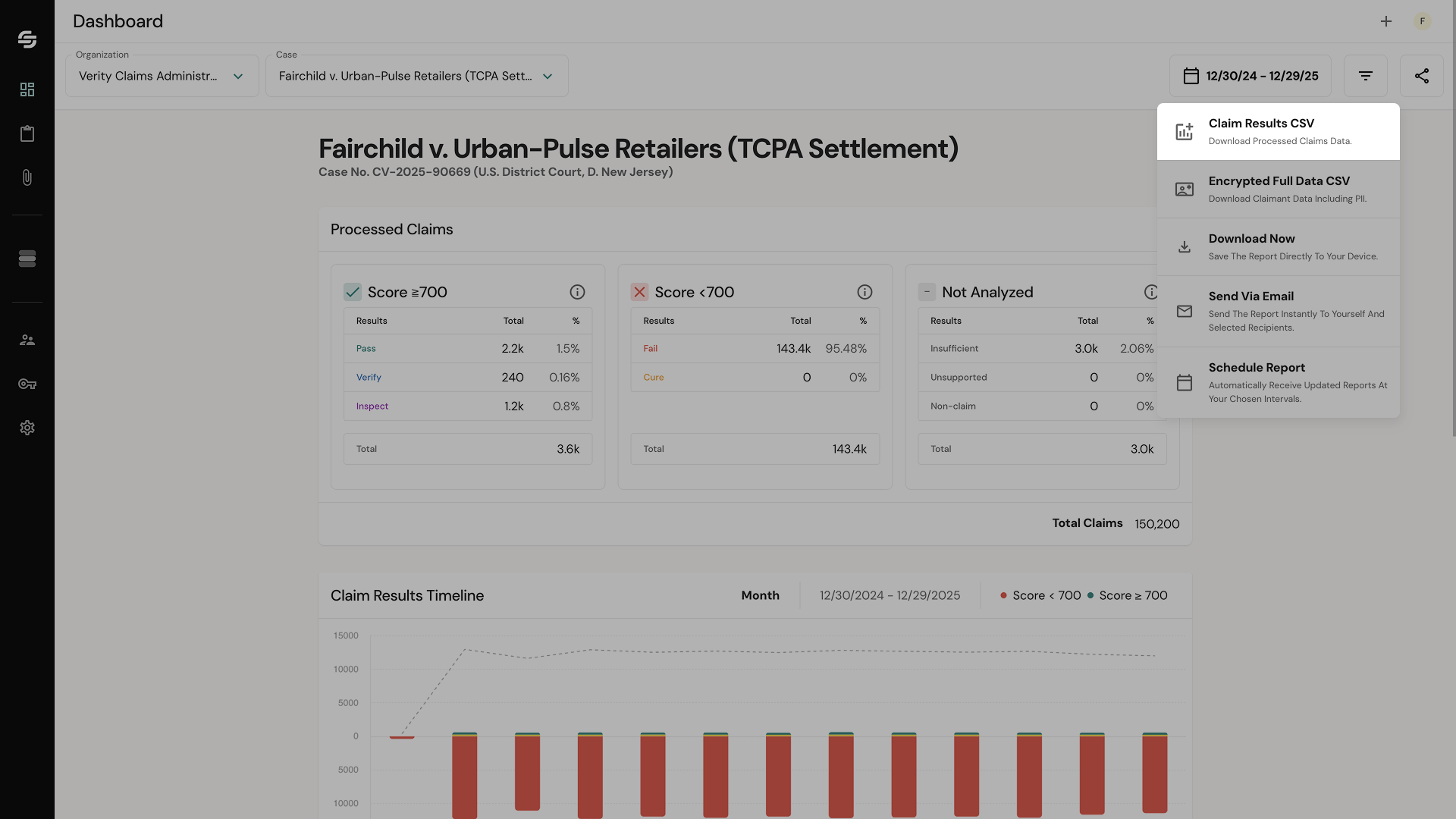Screen dimensions: 1456x819
Task: Show info for Score <700 card
Action: [x=864, y=292]
